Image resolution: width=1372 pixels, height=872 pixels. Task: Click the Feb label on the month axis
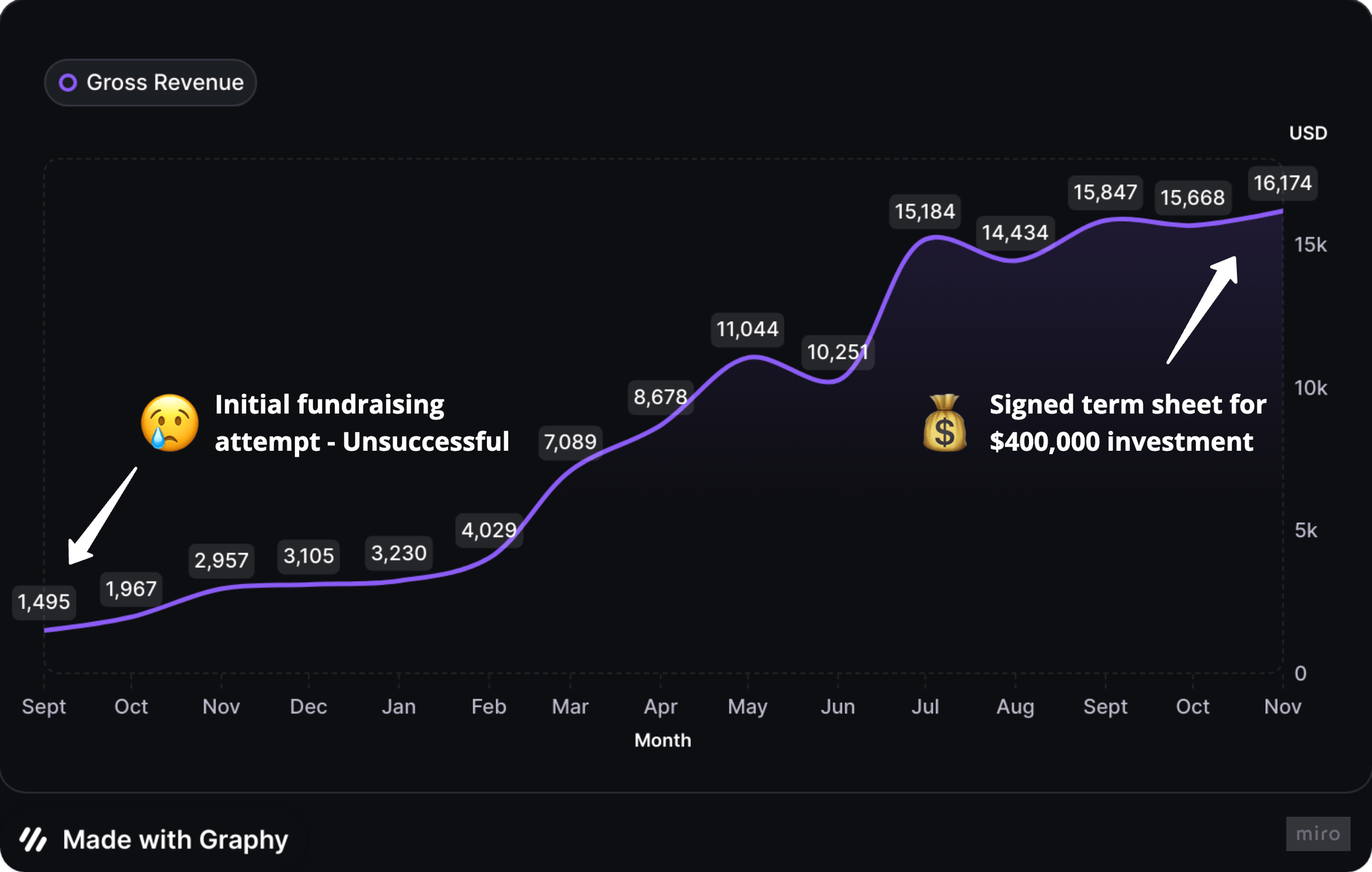pyautogui.click(x=488, y=707)
